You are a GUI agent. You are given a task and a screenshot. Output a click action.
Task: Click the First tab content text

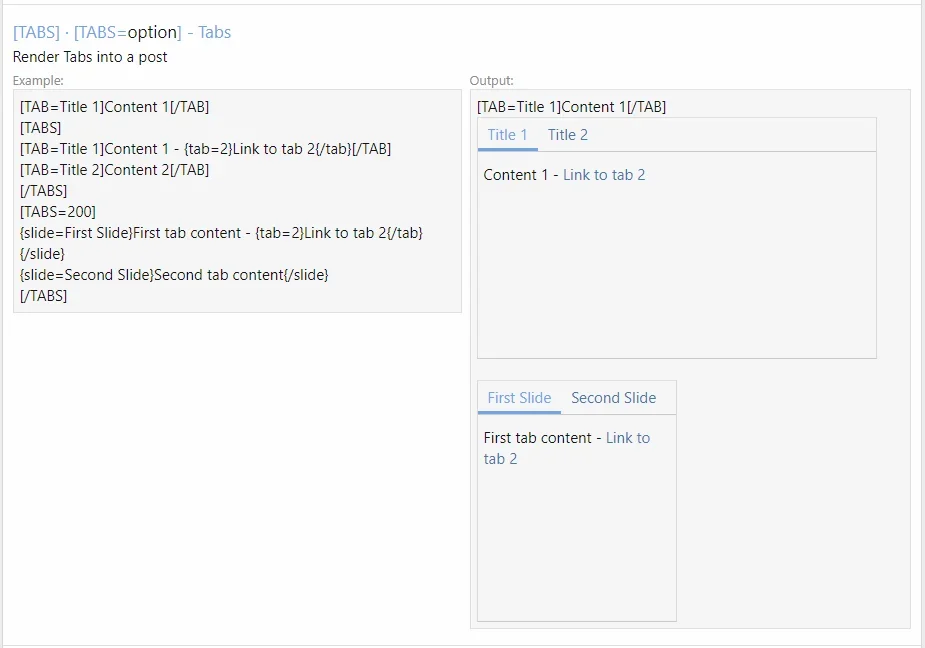(x=538, y=438)
